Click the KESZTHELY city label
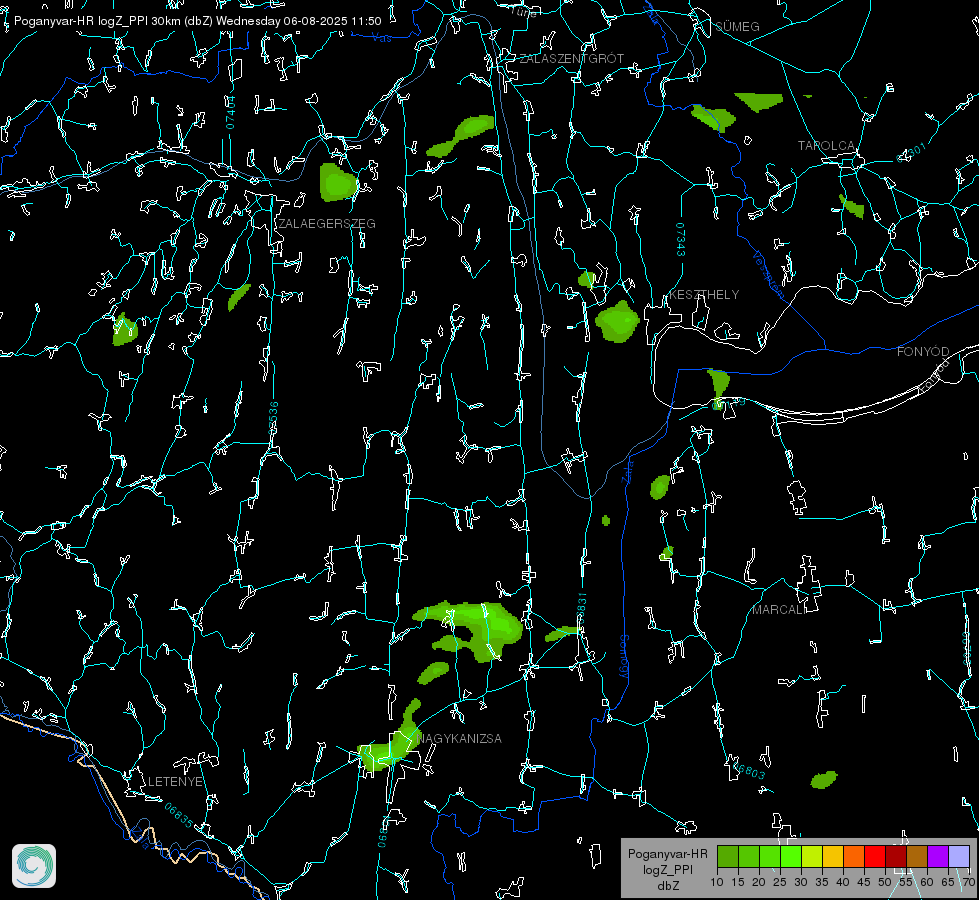Viewport: 979px width, 900px height. pyautogui.click(x=704, y=295)
